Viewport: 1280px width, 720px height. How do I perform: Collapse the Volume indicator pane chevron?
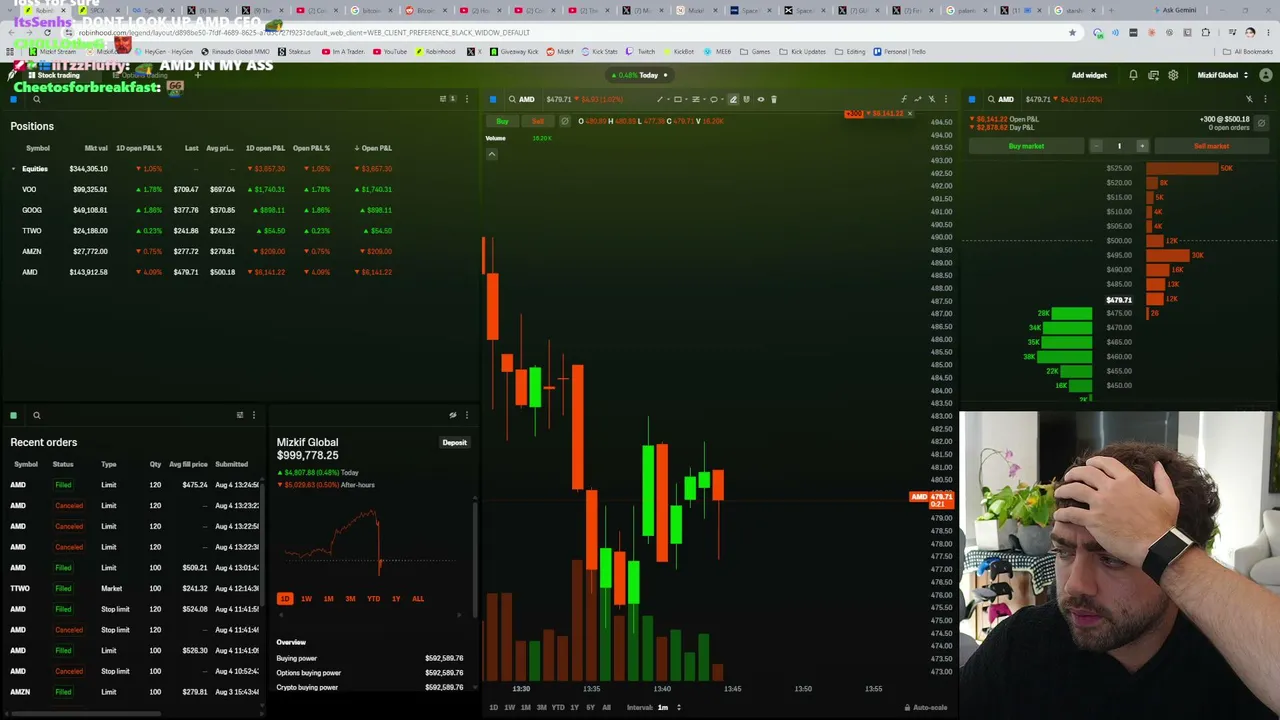coord(492,154)
